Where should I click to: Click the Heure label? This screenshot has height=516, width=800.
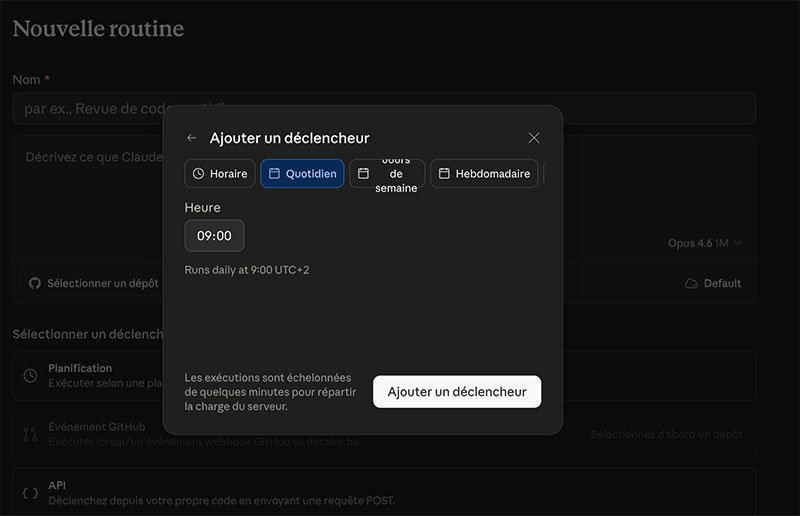(203, 208)
